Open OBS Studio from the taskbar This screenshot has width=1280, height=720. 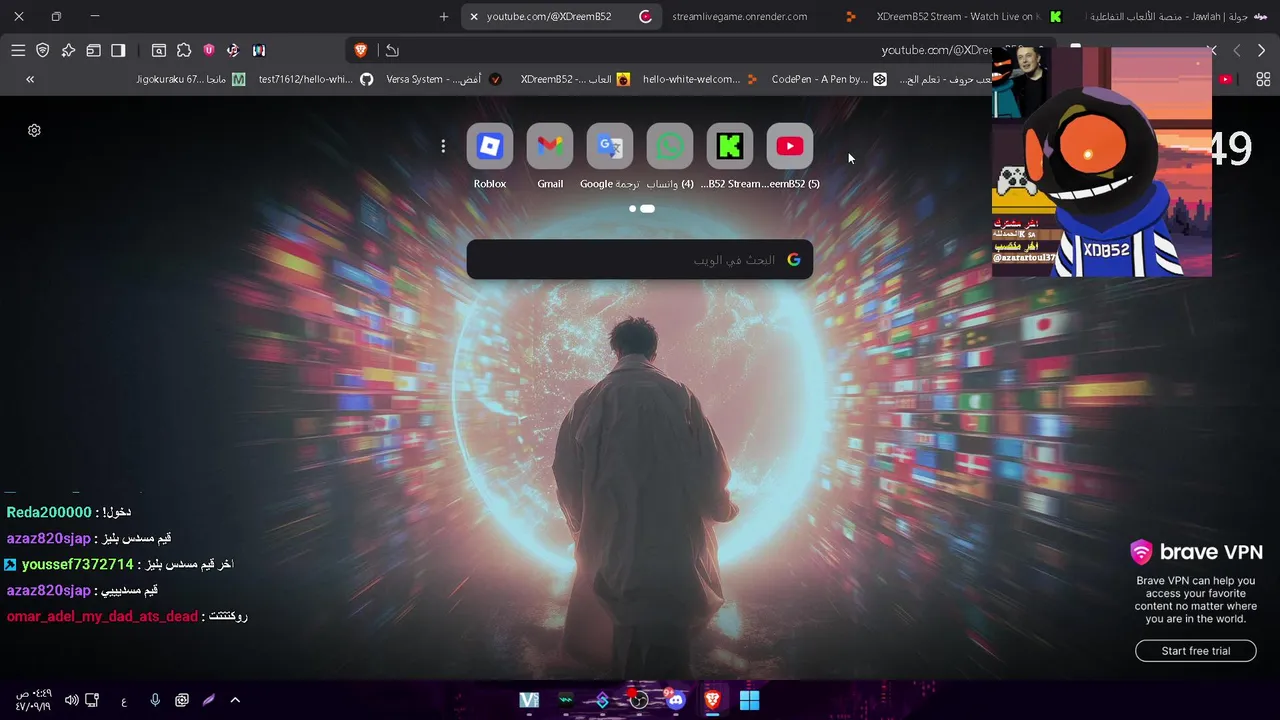(x=638, y=700)
